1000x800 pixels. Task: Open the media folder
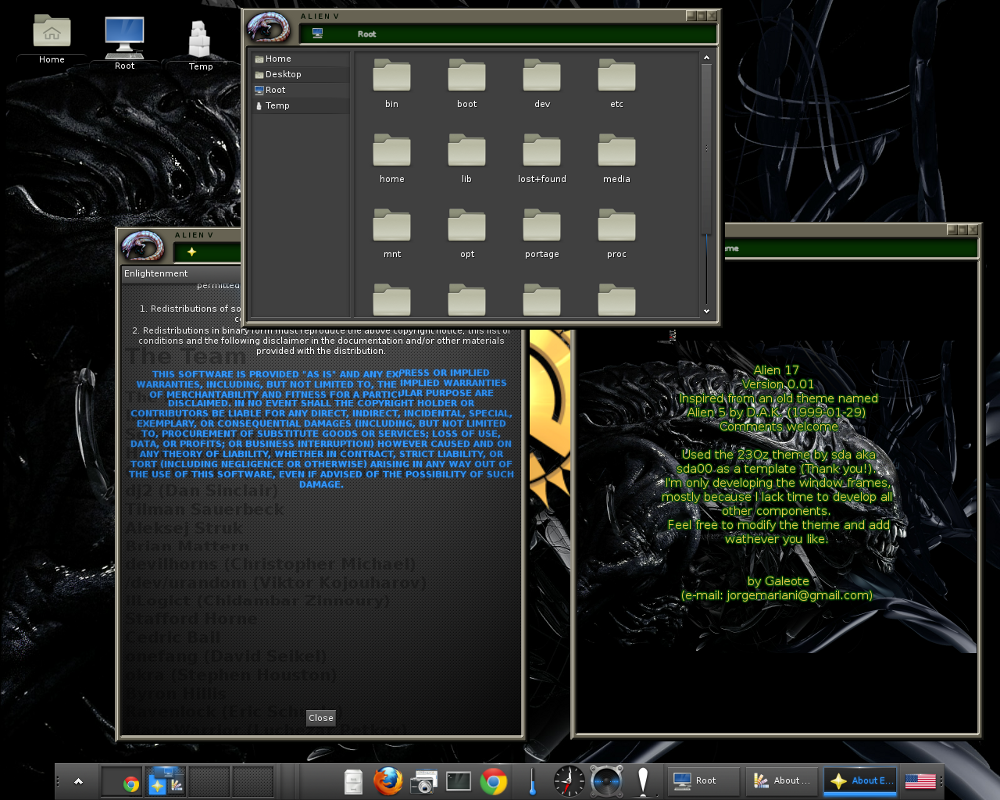[x=617, y=158]
